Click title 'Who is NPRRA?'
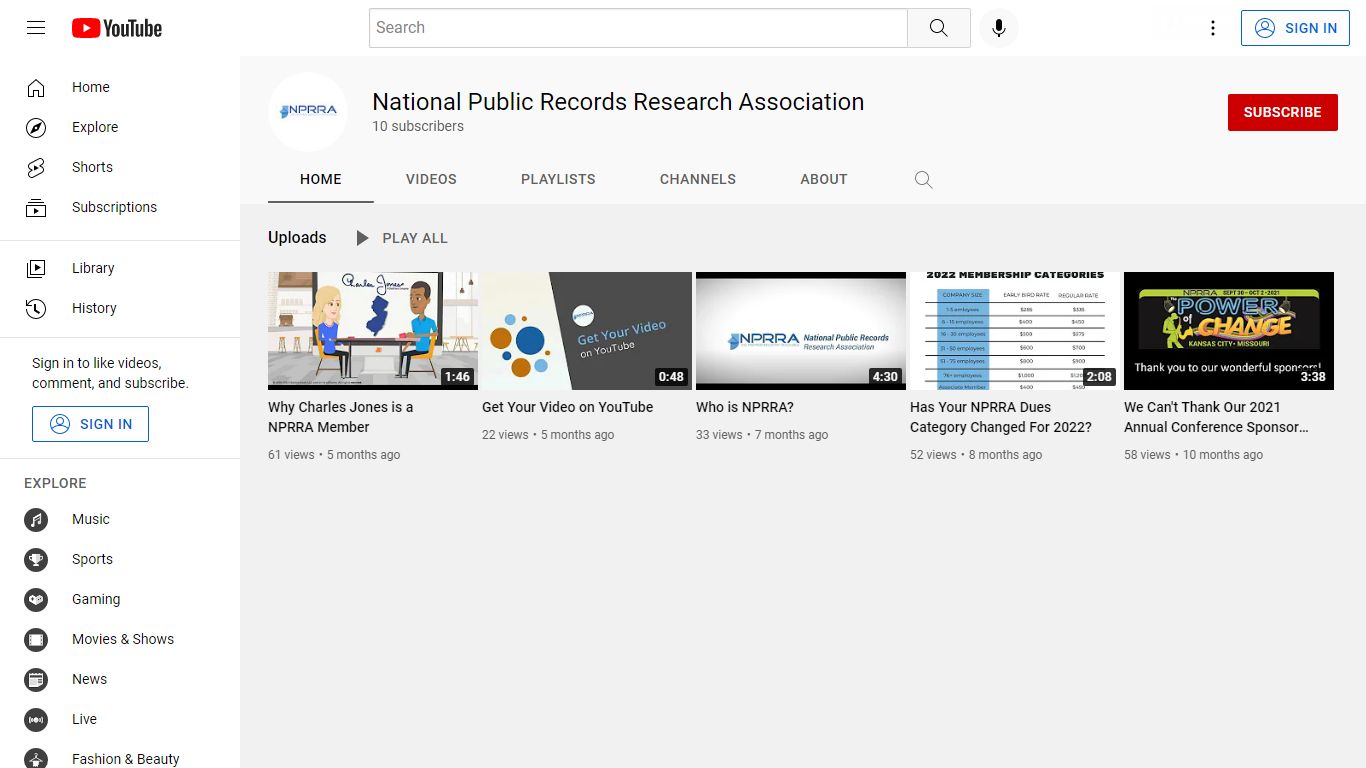This screenshot has width=1366, height=768. [745, 407]
